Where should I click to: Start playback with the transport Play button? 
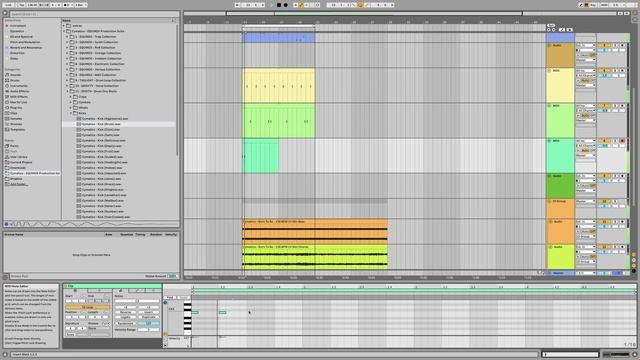(272, 5)
